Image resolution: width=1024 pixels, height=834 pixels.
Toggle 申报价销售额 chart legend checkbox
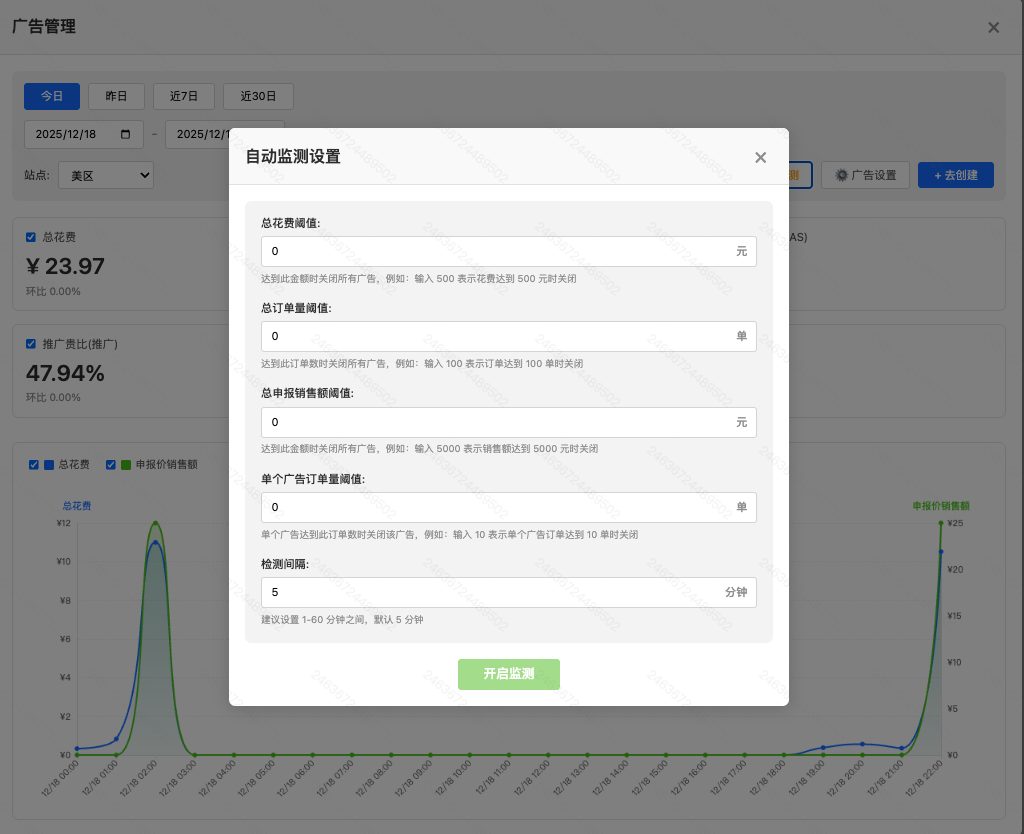pyautogui.click(x=111, y=464)
